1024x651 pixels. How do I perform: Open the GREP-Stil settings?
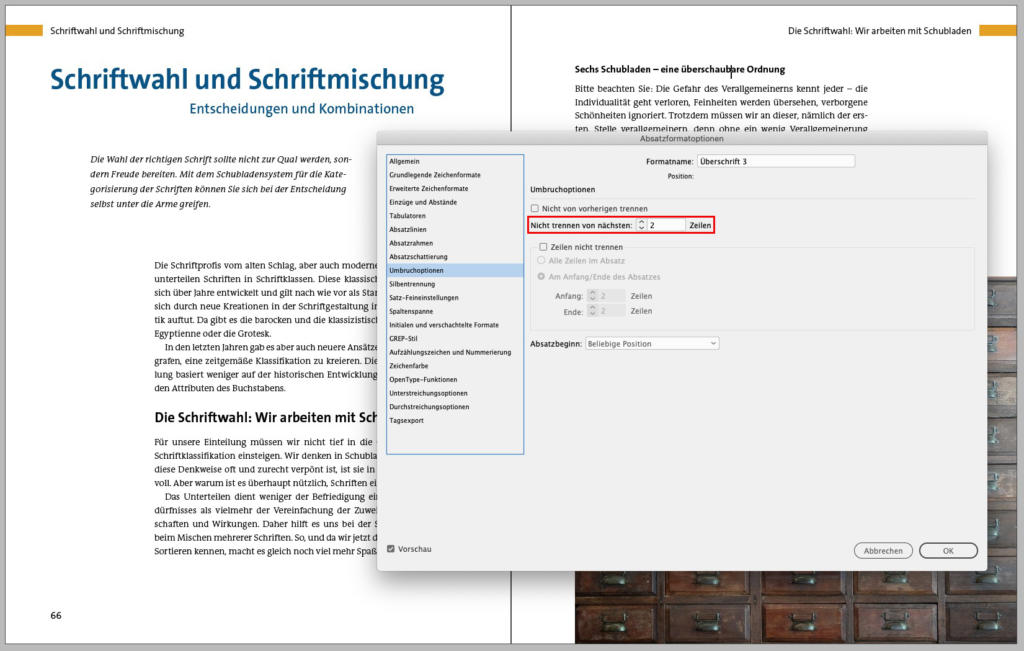tap(406, 338)
